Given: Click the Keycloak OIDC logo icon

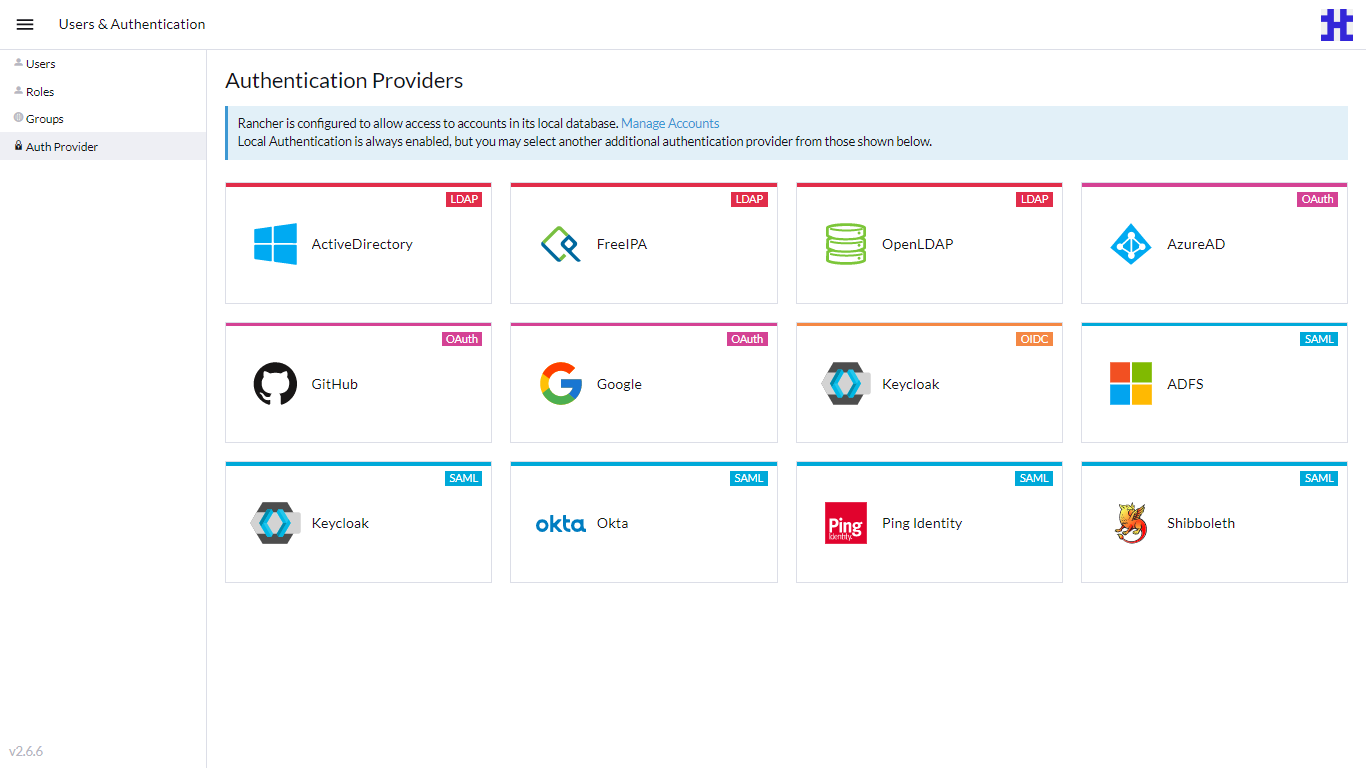Looking at the screenshot, I should coord(846,384).
